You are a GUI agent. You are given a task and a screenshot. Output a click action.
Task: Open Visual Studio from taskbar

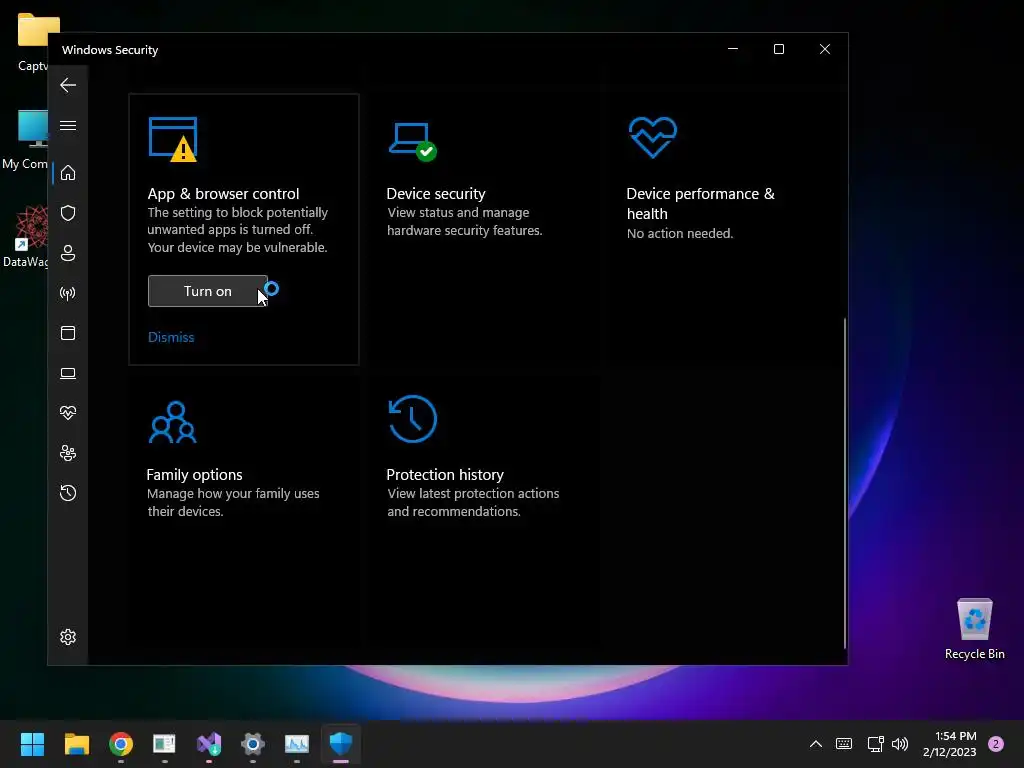coord(209,744)
